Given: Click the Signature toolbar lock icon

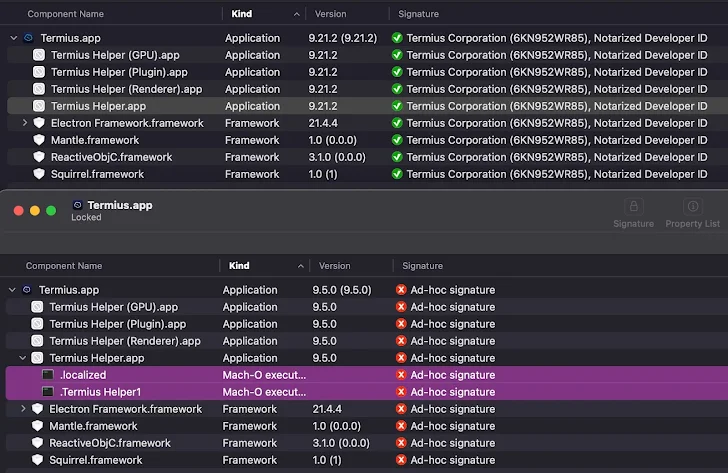Looking at the screenshot, I should coord(632,207).
